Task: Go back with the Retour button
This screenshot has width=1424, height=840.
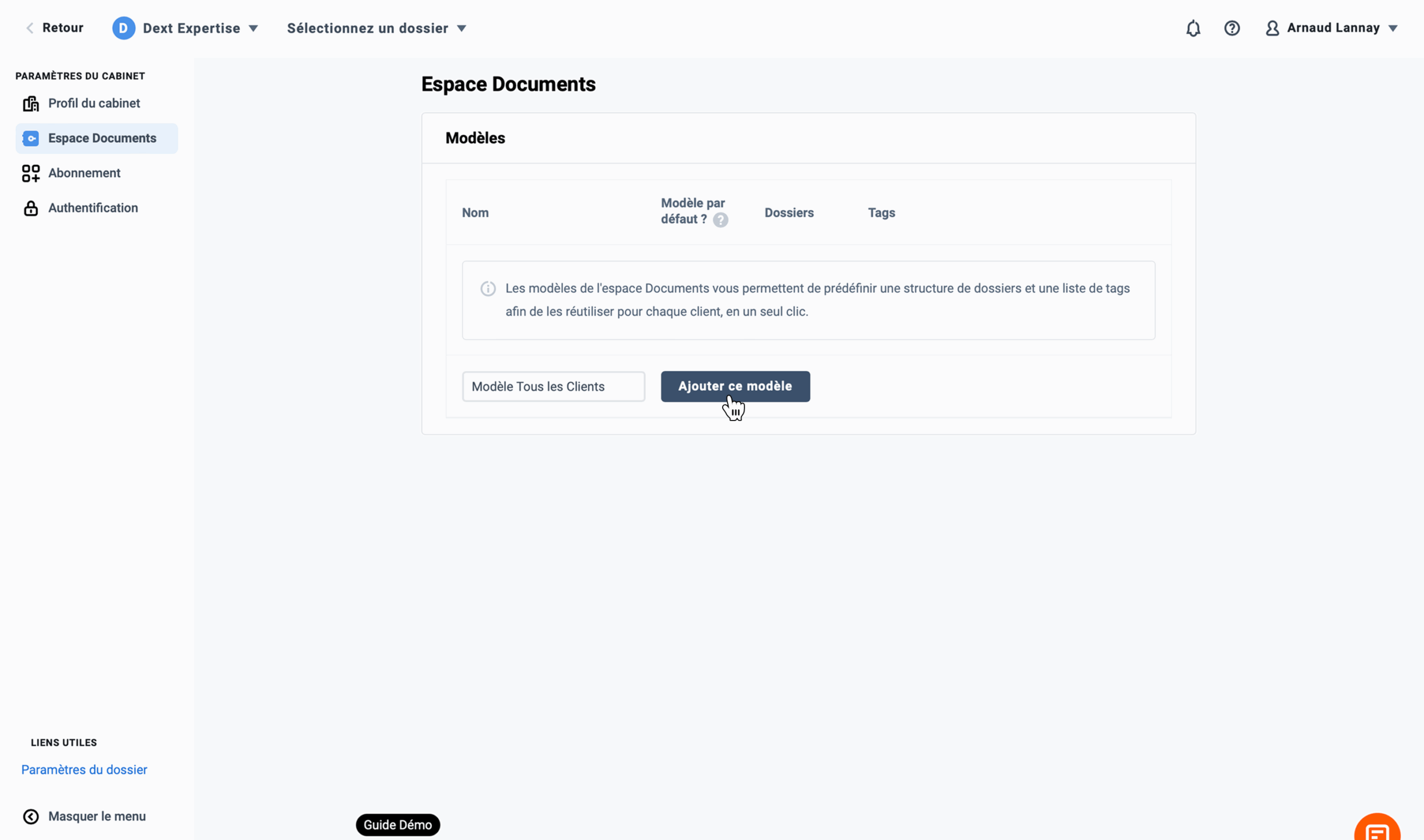Action: 55,28
